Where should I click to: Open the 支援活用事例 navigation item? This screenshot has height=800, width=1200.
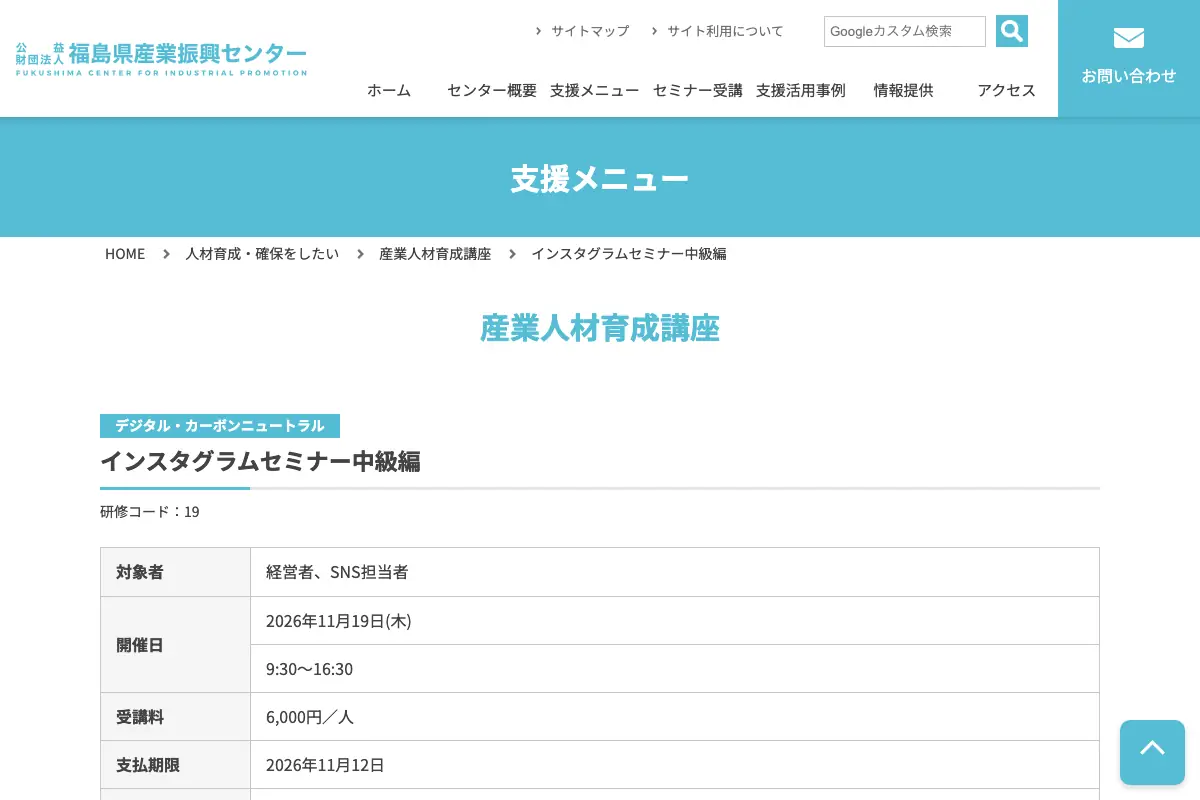[801, 90]
